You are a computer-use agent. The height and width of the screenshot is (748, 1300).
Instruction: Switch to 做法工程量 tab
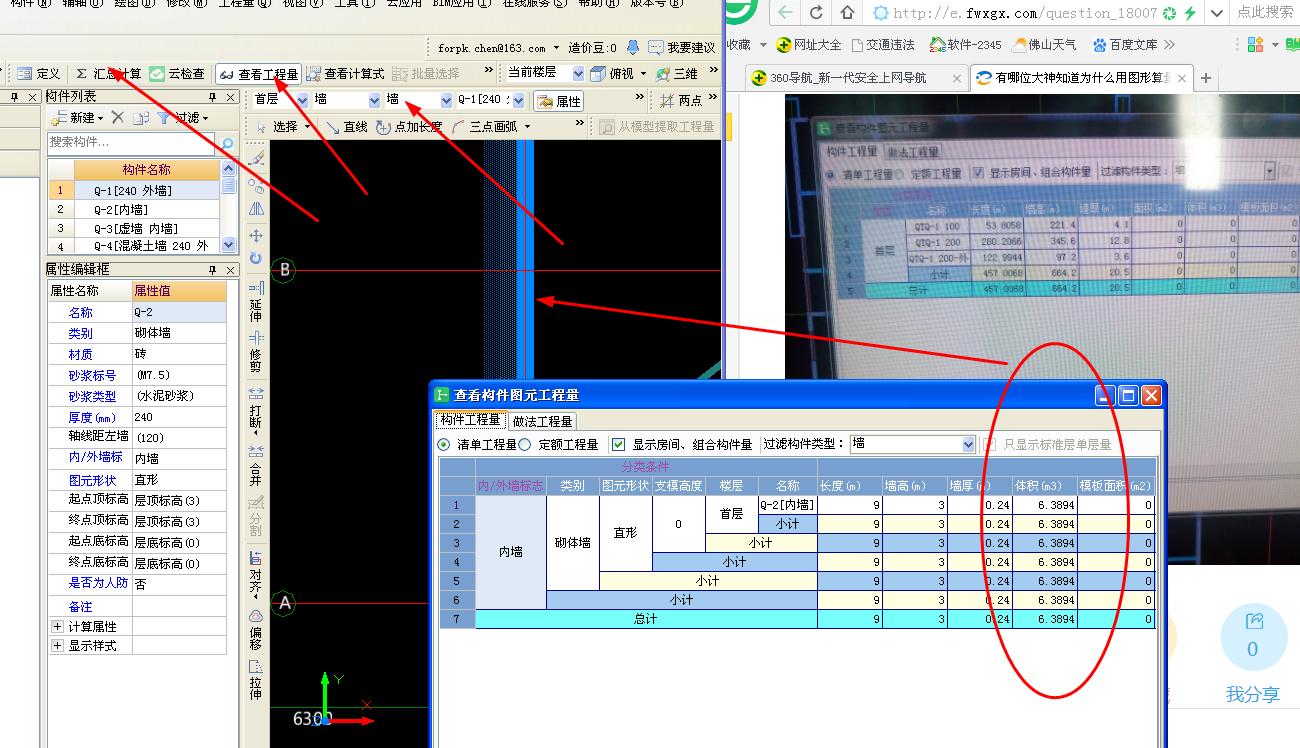542,421
